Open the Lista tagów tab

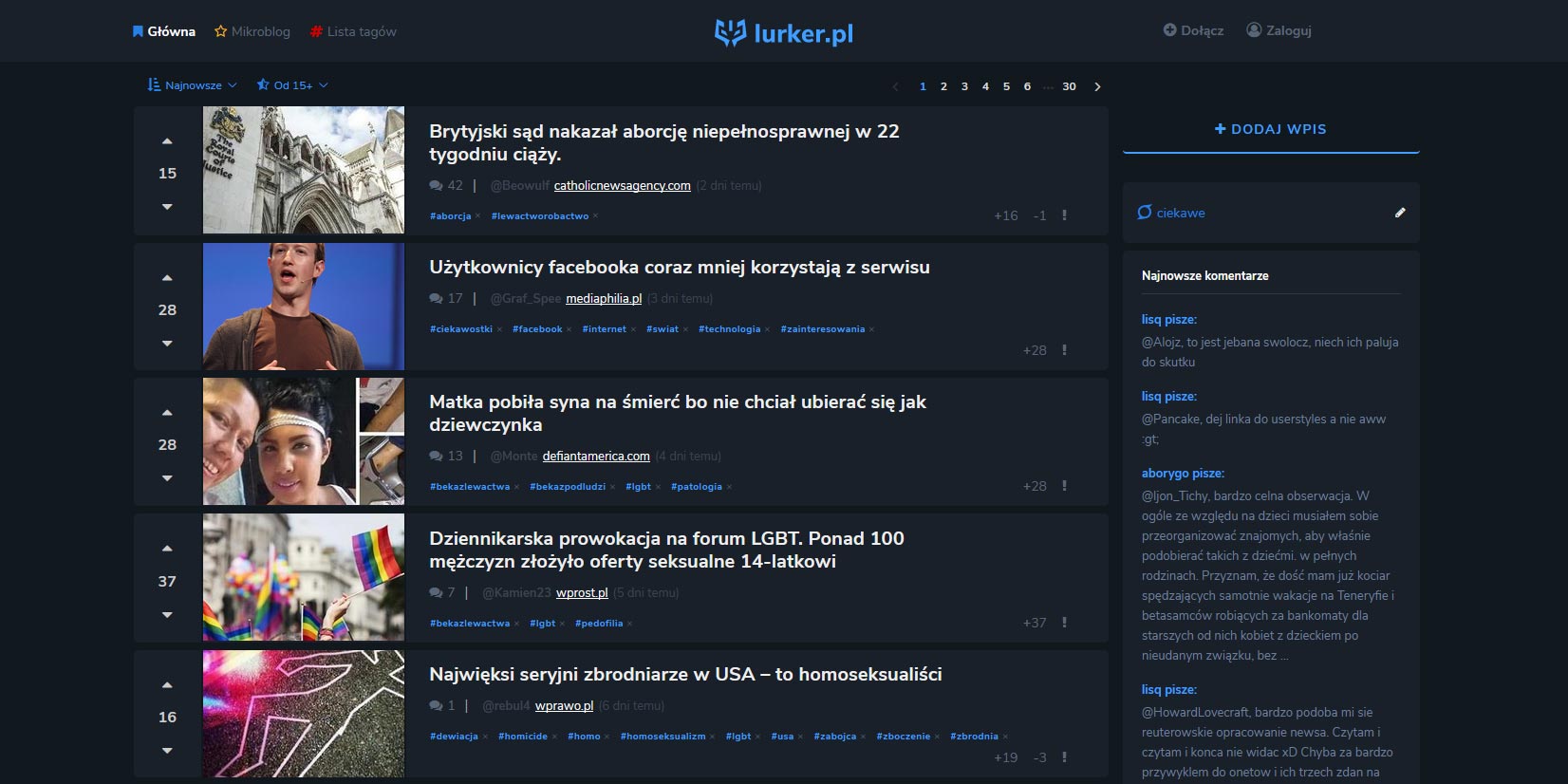point(353,31)
